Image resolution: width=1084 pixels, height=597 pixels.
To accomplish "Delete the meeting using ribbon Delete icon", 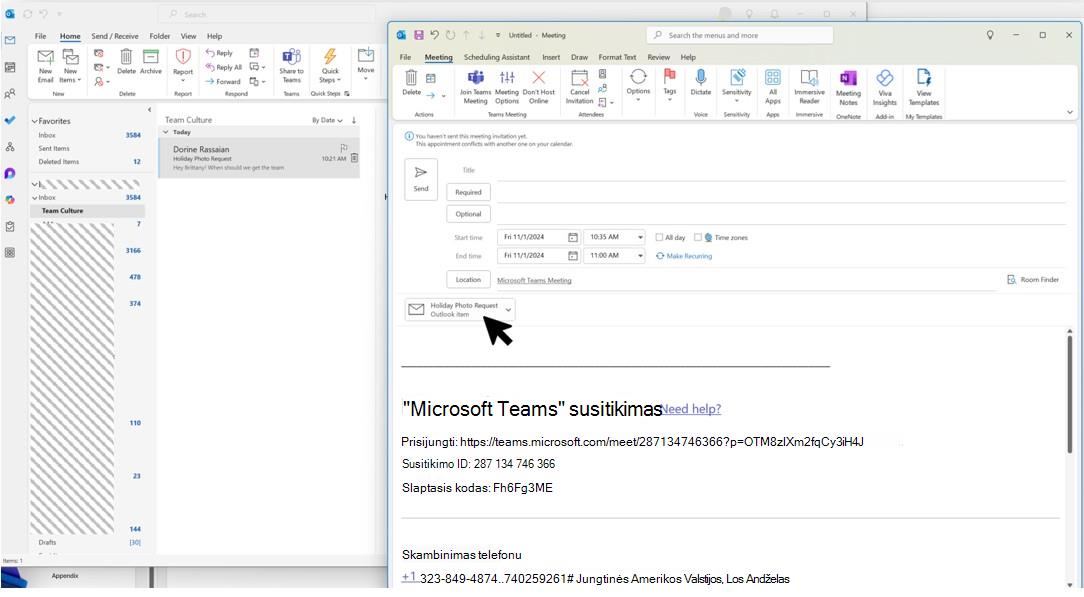I will point(411,82).
